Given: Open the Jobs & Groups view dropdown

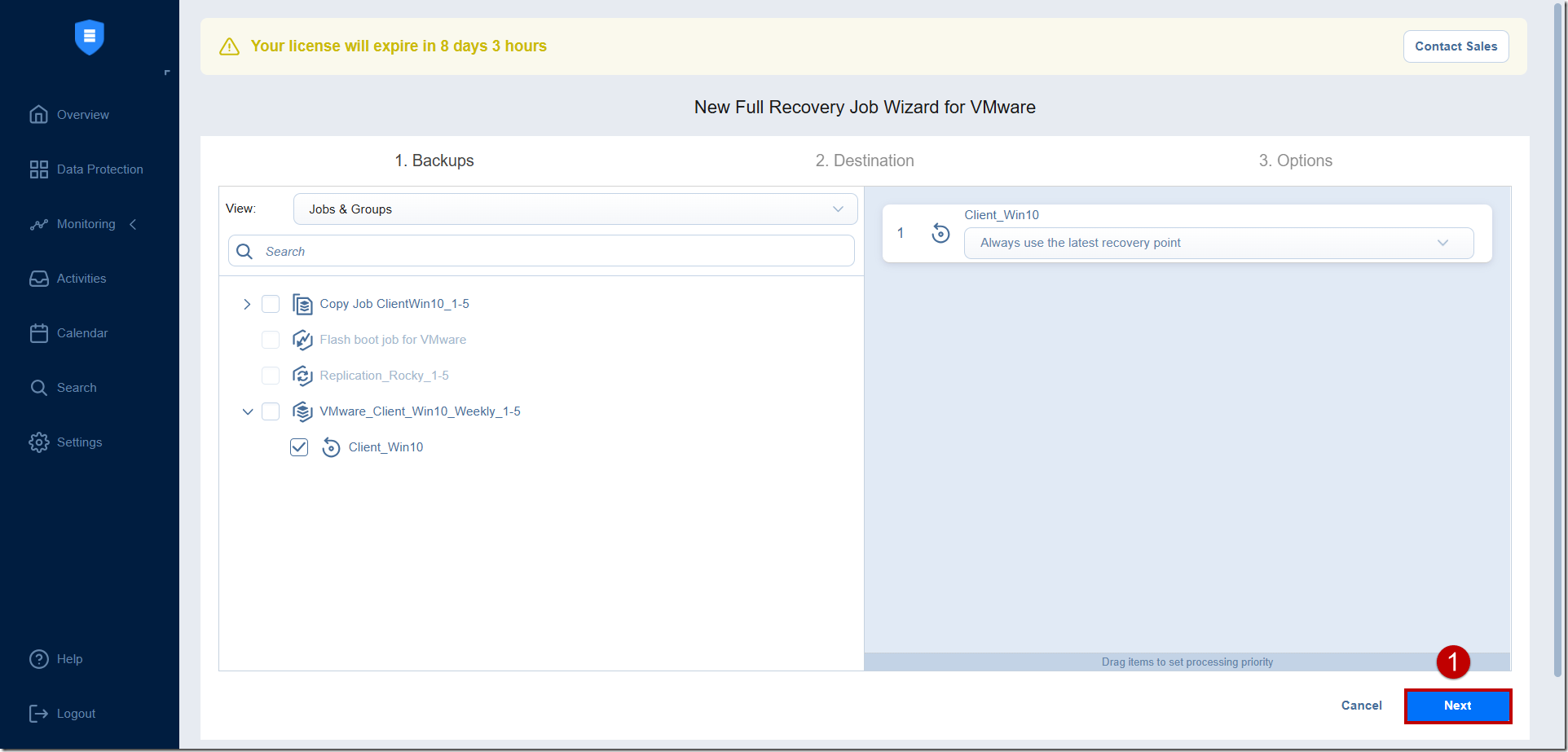Looking at the screenshot, I should tap(575, 209).
